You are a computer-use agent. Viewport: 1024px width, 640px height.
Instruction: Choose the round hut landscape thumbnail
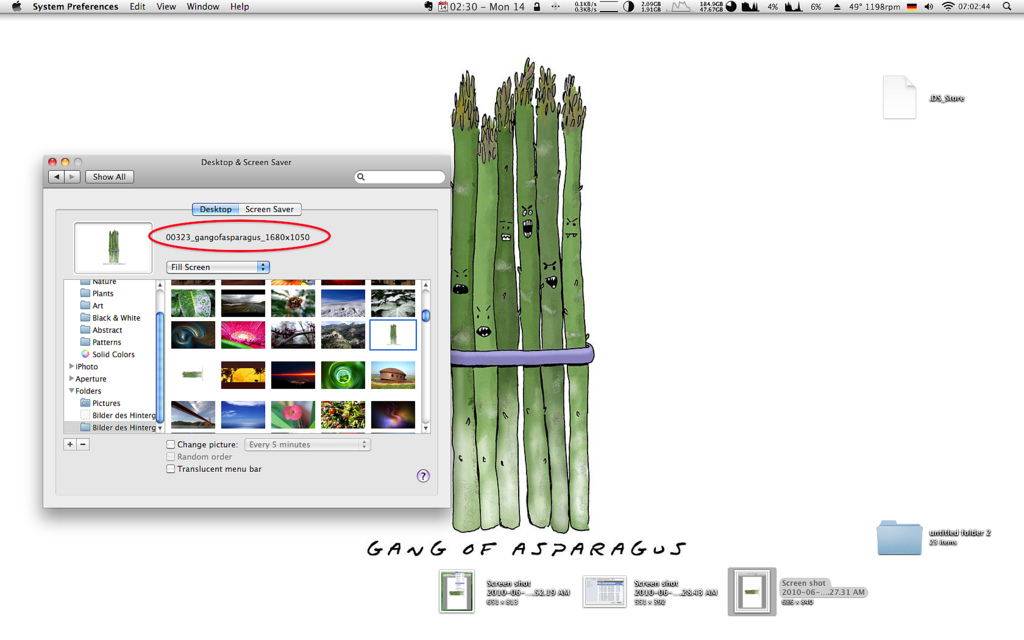(393, 375)
